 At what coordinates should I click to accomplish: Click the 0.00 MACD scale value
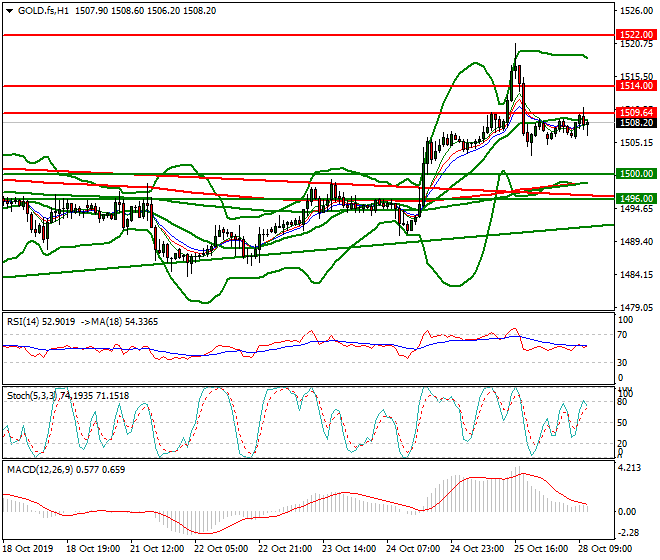coord(627,512)
